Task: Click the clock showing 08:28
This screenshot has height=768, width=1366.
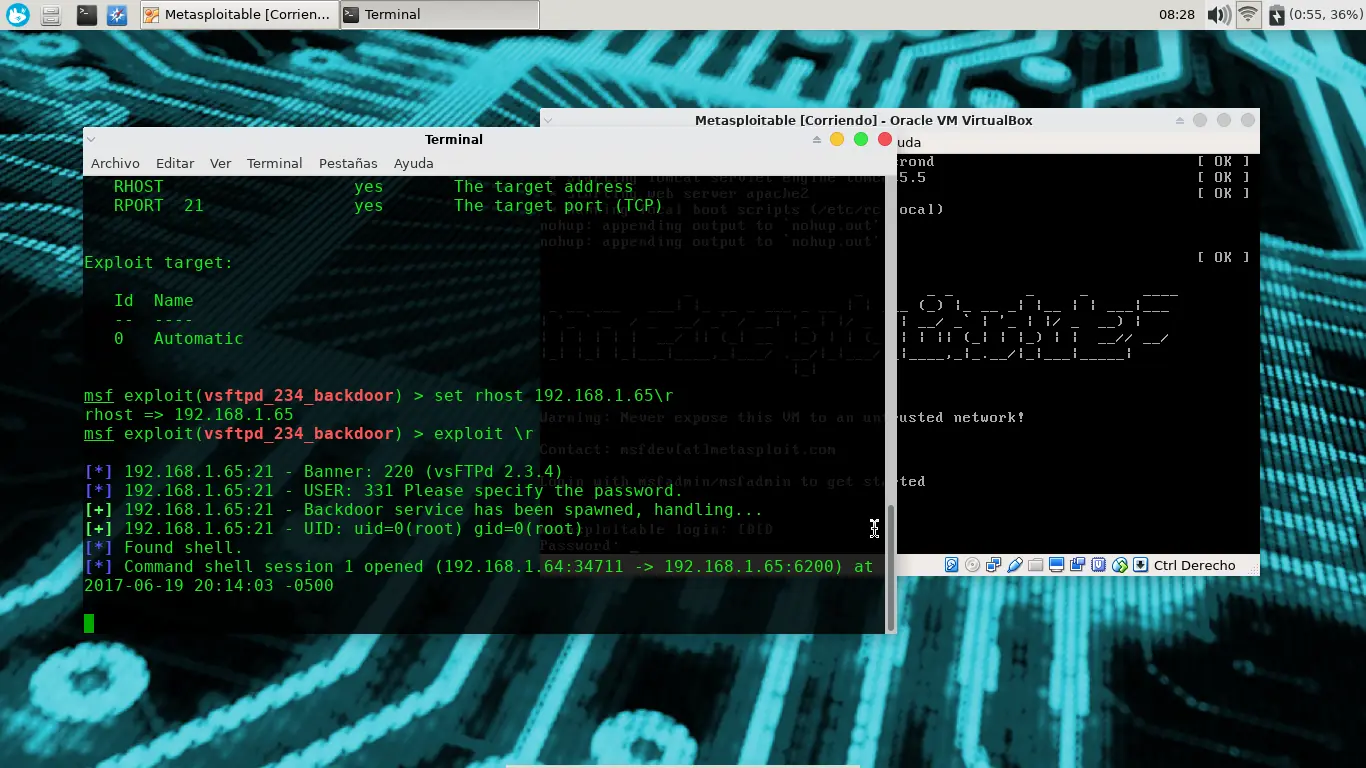Action: [1177, 15]
